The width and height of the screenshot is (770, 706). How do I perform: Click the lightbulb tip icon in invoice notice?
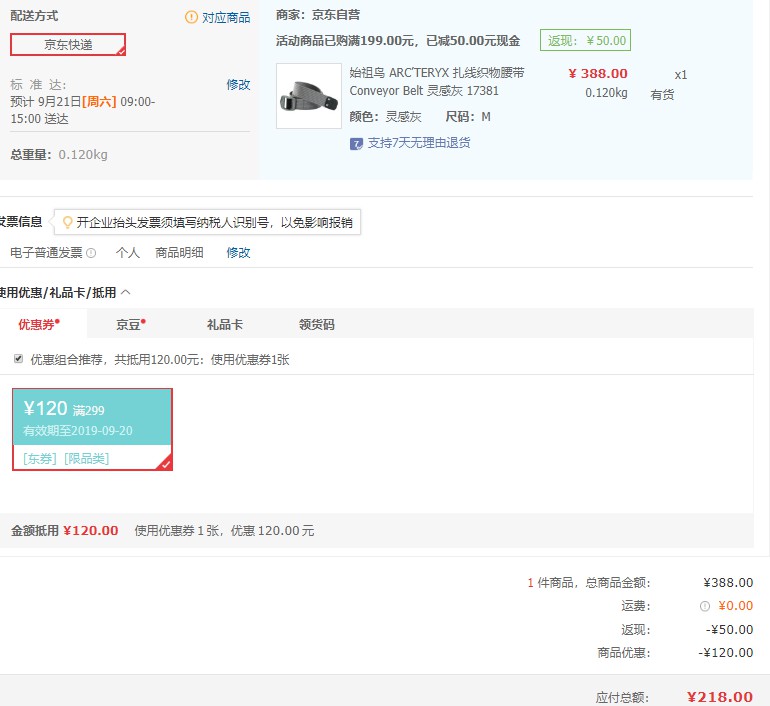(67, 222)
